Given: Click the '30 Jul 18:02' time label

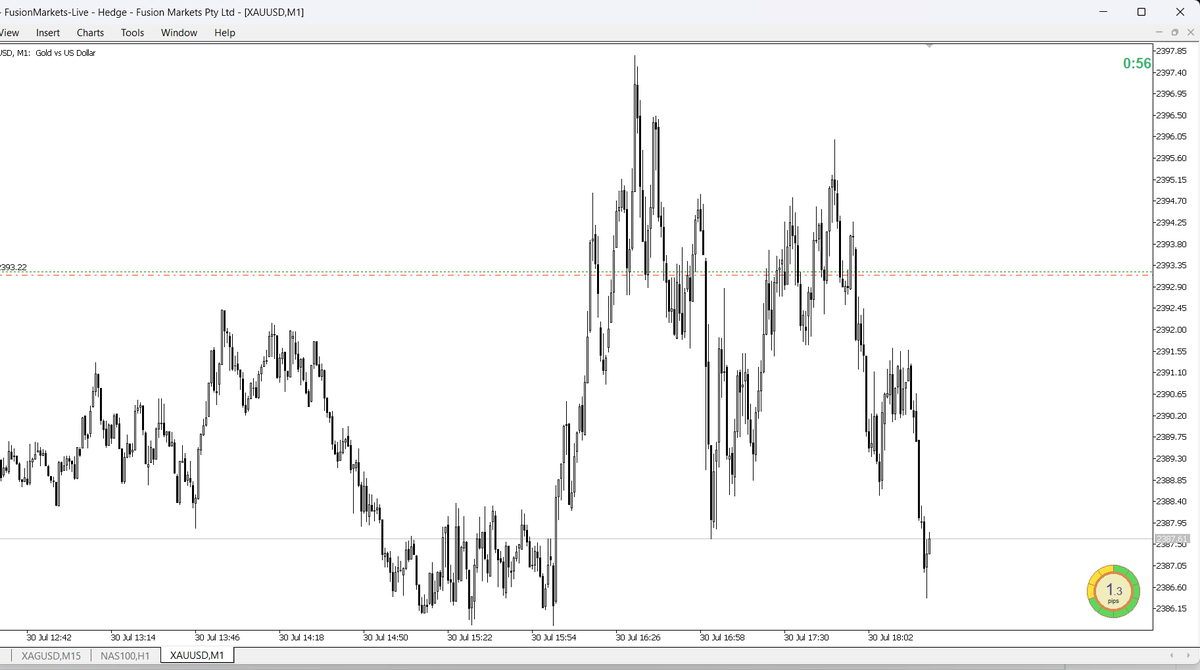Looking at the screenshot, I should coord(891,636).
